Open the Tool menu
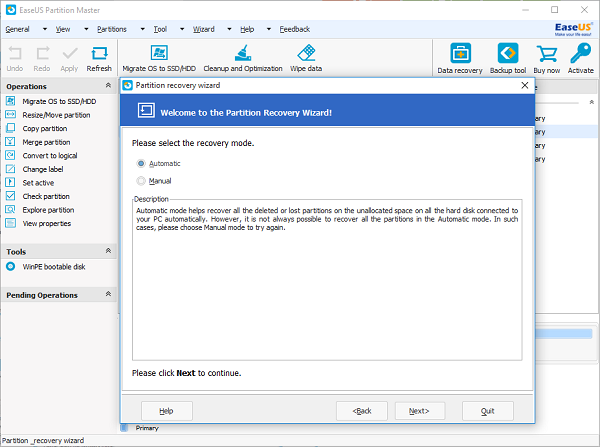 160,29
